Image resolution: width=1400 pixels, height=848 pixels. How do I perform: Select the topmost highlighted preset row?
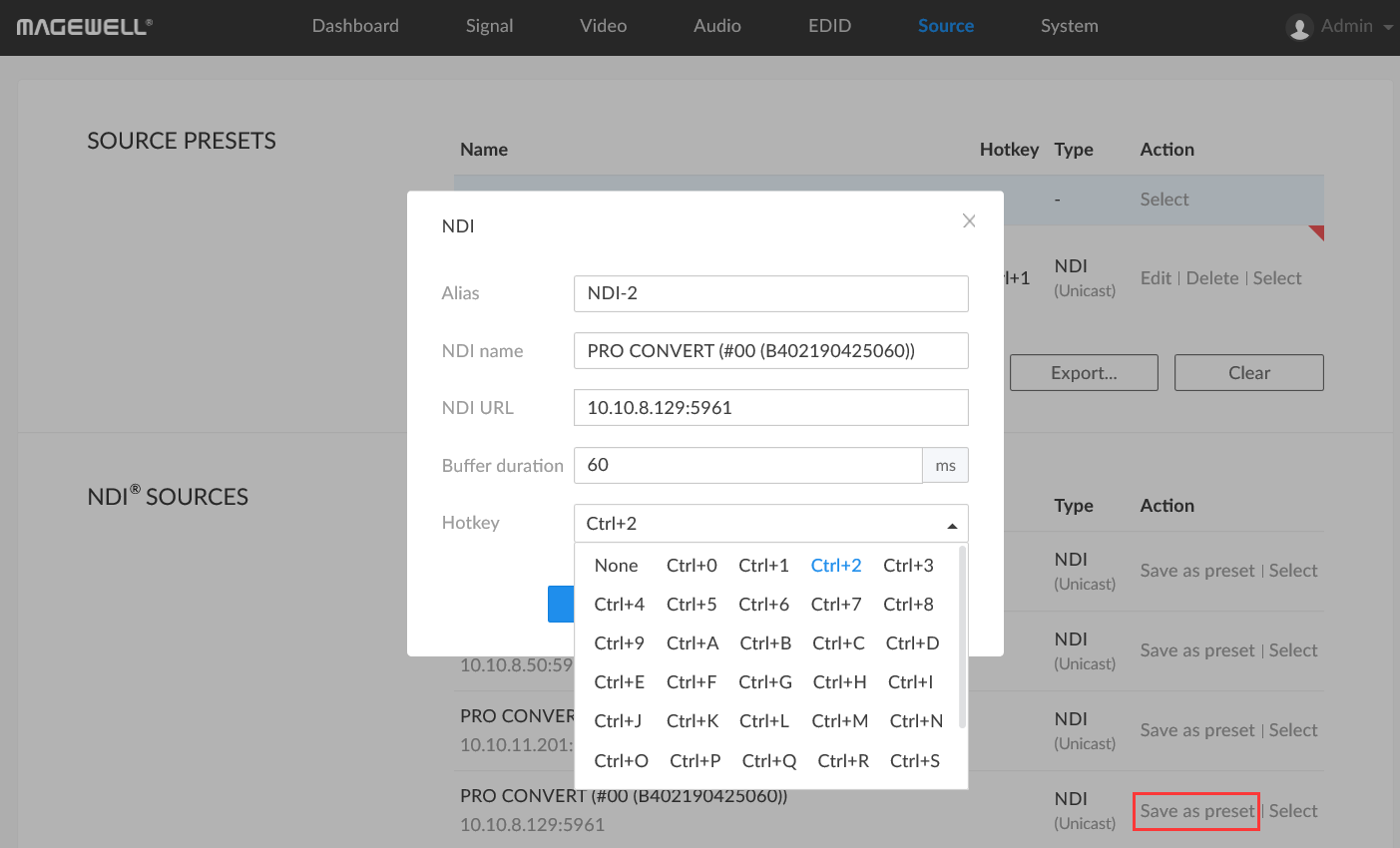tap(1165, 200)
